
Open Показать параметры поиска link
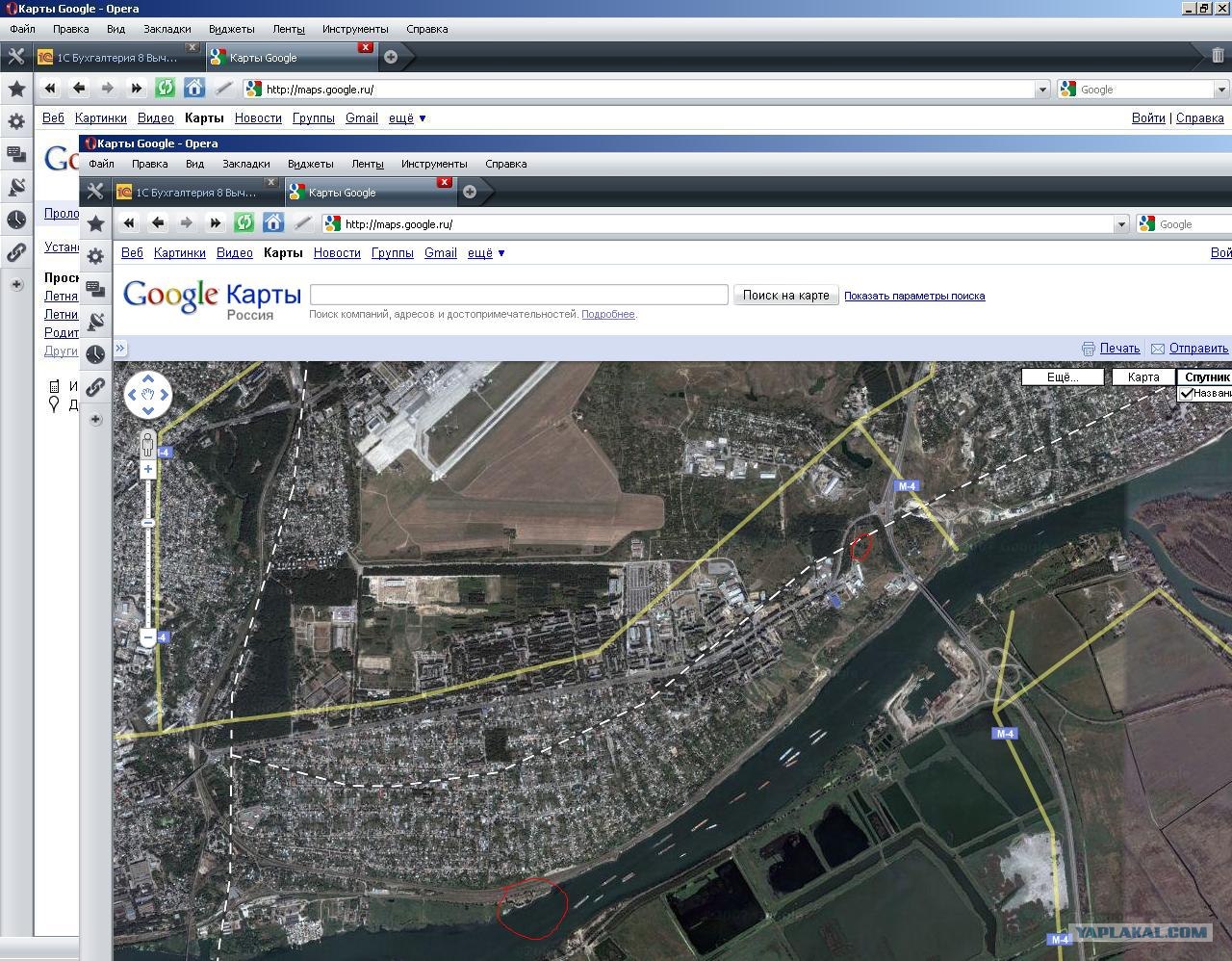(914, 296)
